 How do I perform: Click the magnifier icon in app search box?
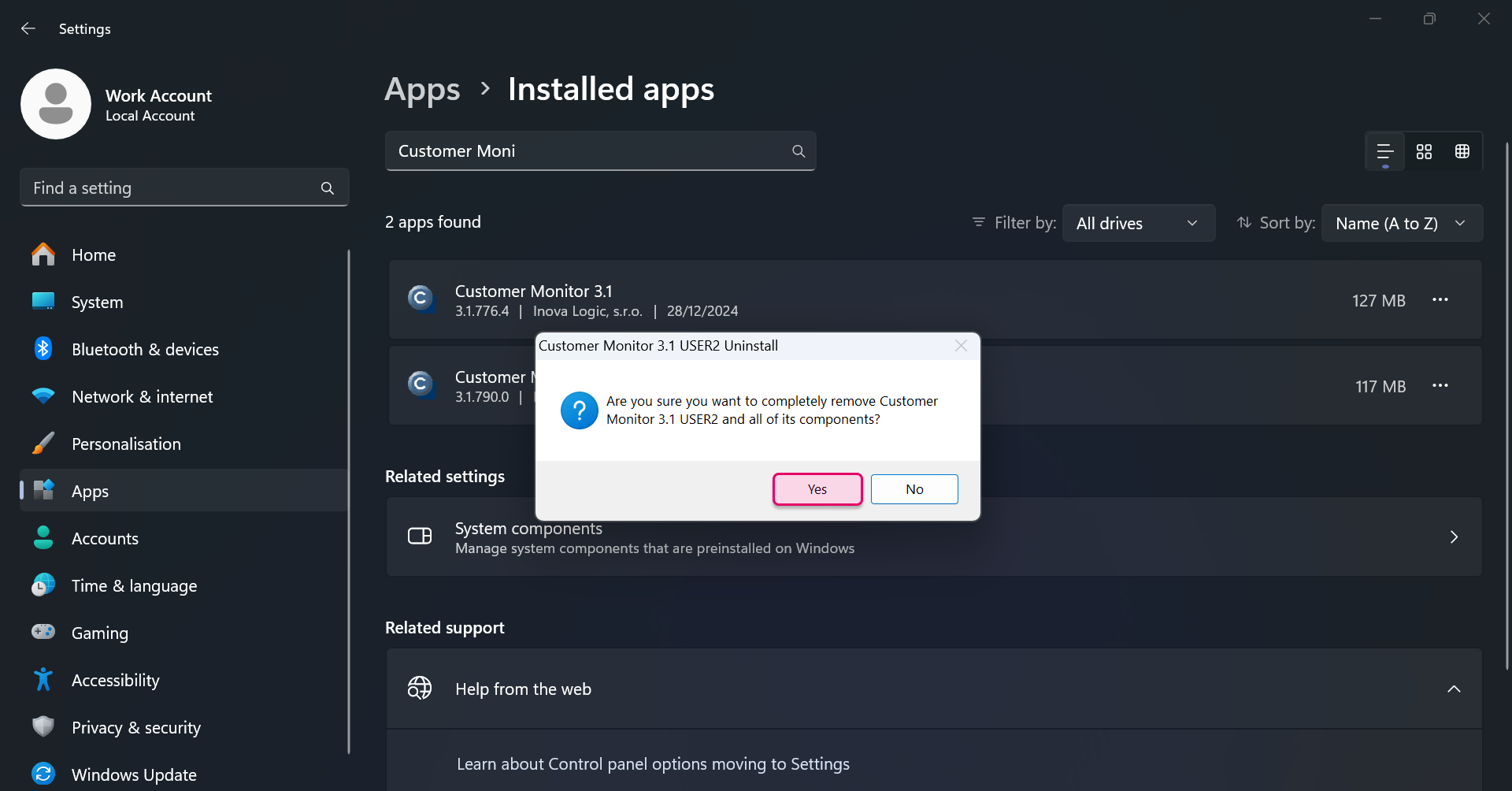(x=799, y=151)
